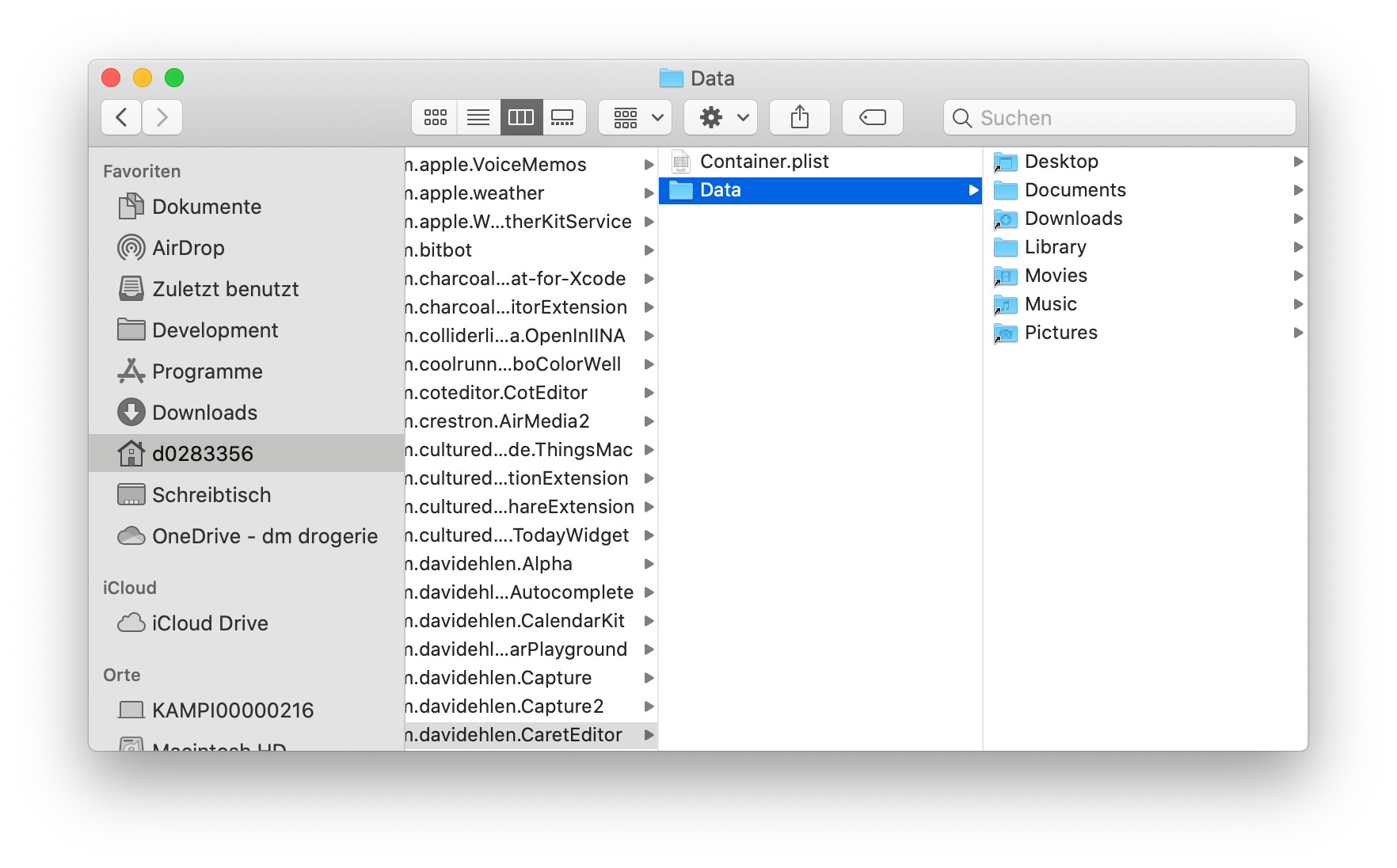Image resolution: width=1397 pixels, height=868 pixels.
Task: Click the back navigation arrow
Action: pyautogui.click(x=120, y=116)
